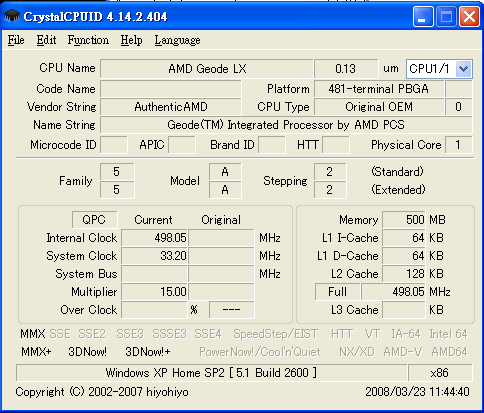Click the Internal Clock 498.05 value

[x=155, y=238]
